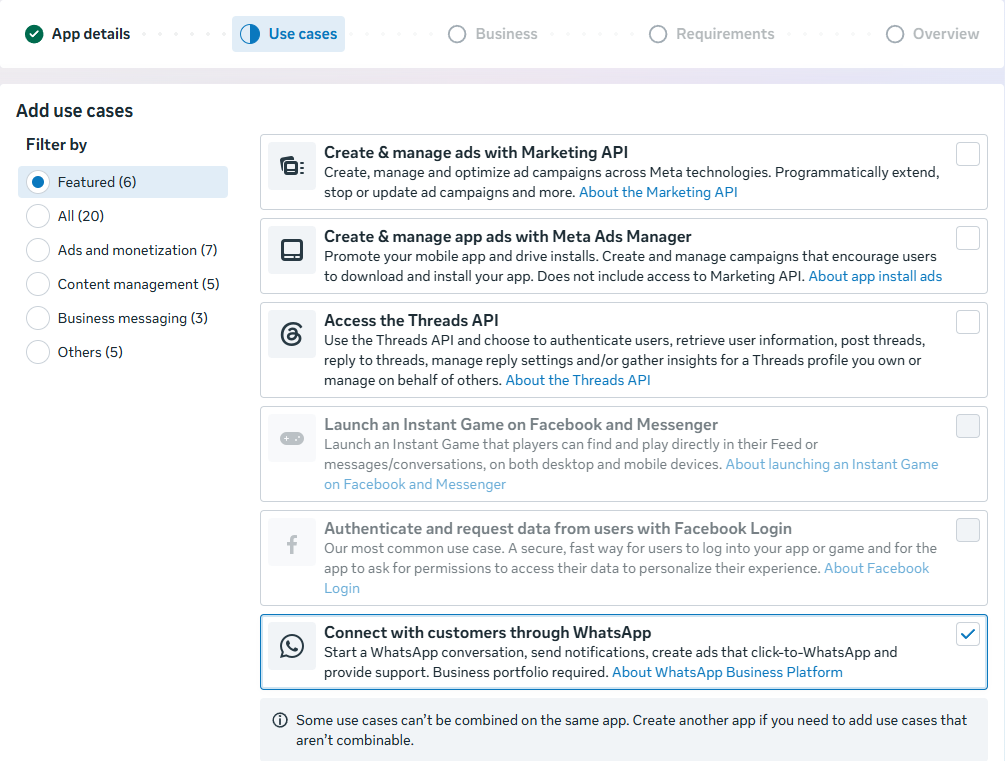Jump to the Requirements step
Viewport: 1005px width, 761px height.
[711, 34]
